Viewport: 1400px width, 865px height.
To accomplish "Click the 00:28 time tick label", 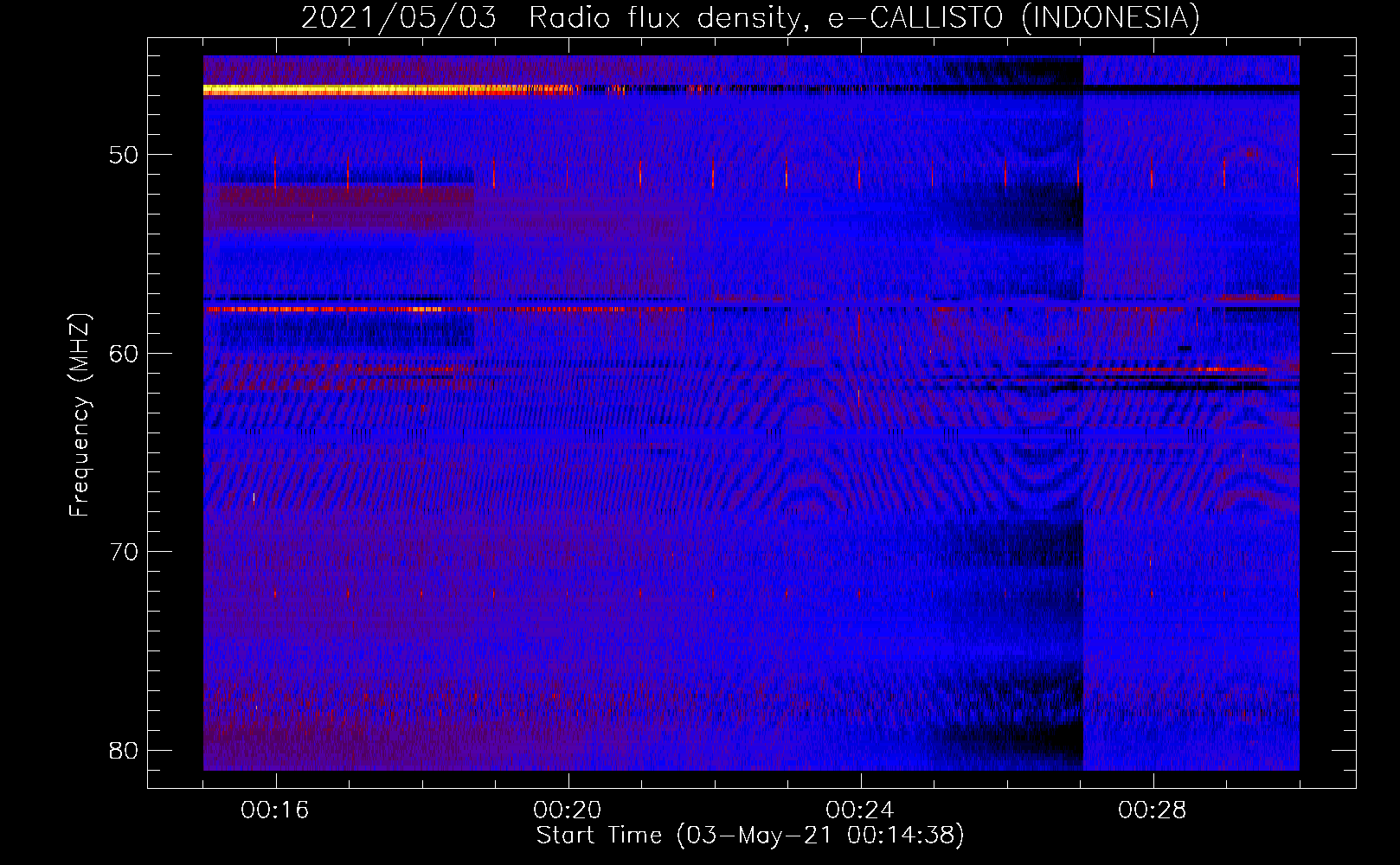I will pos(1153,811).
